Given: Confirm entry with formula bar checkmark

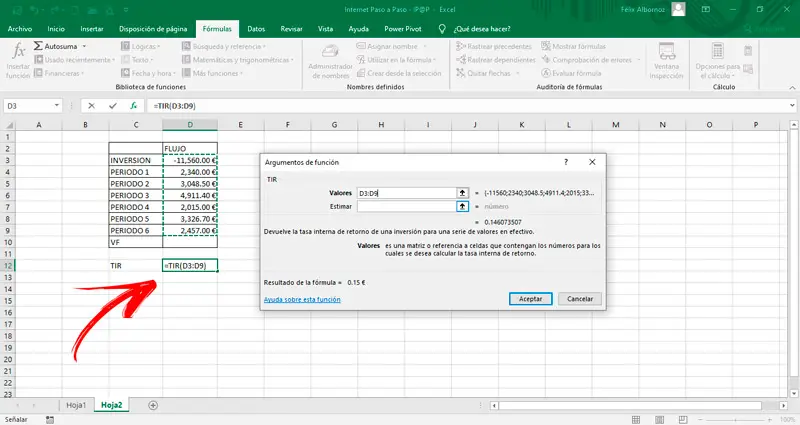Looking at the screenshot, I should tap(113, 105).
